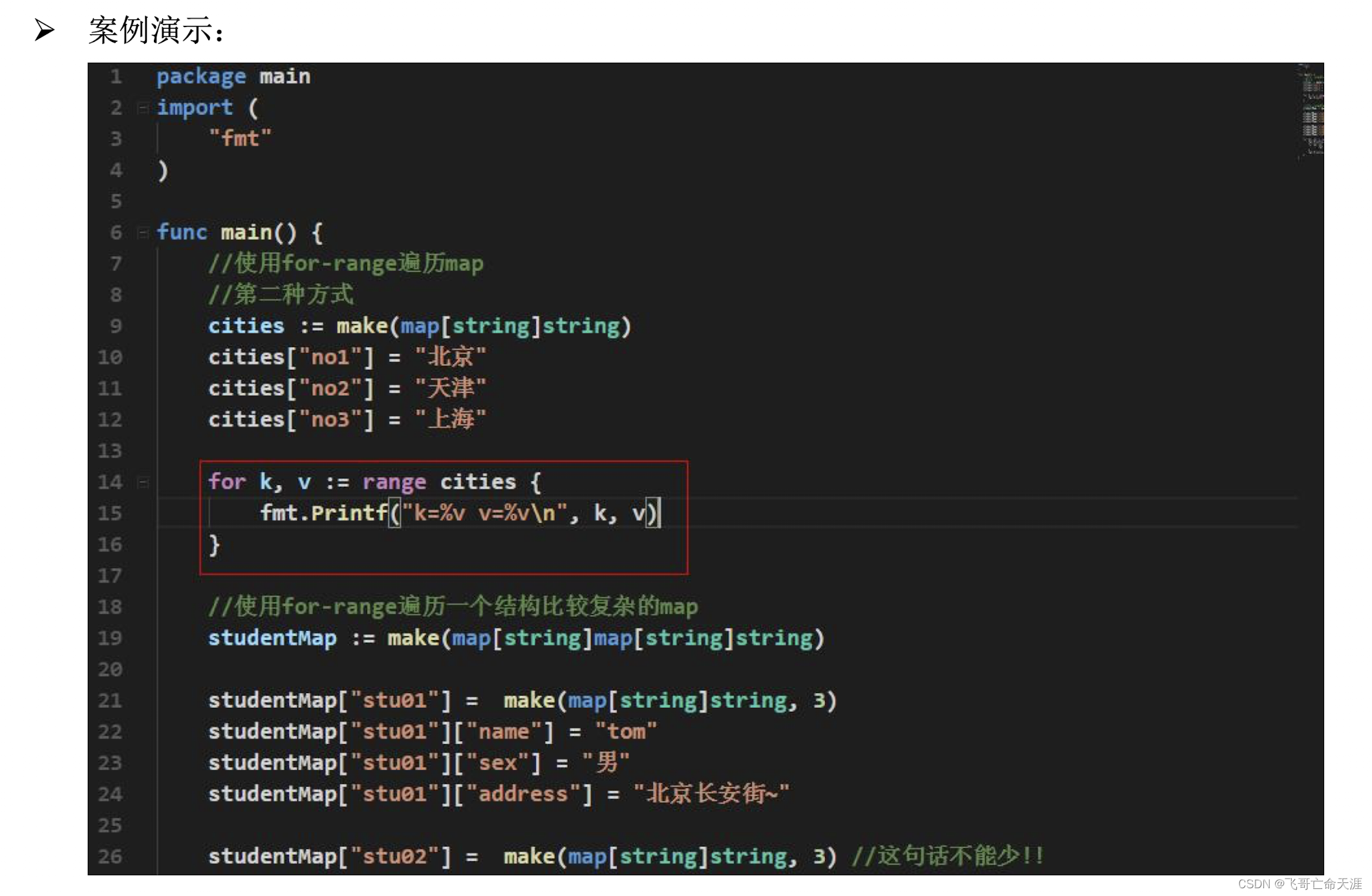Click 'cities' variable declaration on line 9
This screenshot has width=1372, height=896.
click(246, 326)
